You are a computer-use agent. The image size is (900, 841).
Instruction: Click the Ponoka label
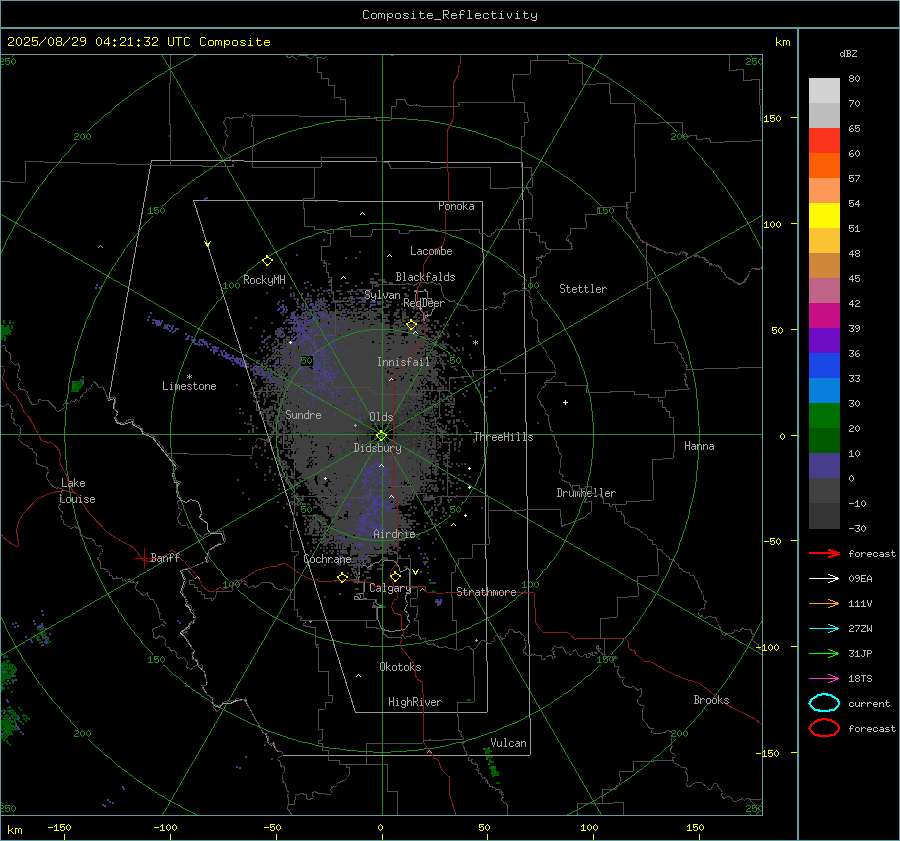(x=456, y=206)
